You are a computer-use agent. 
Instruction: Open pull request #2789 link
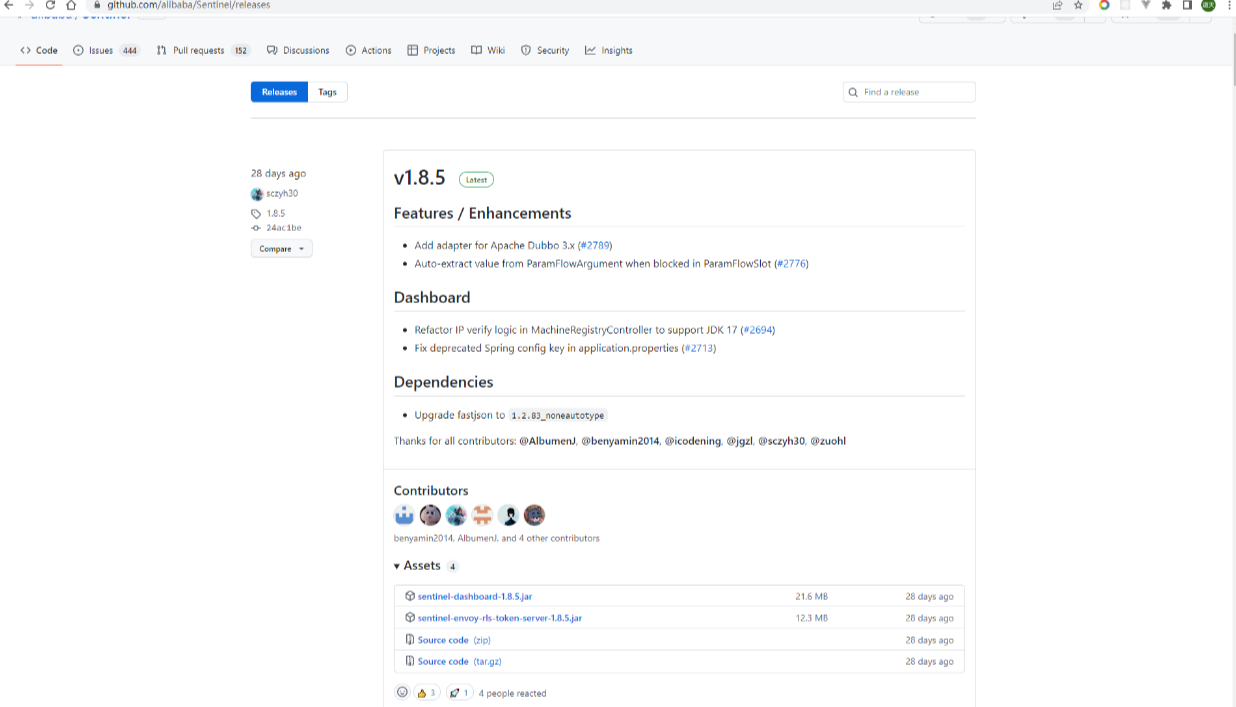tap(595, 245)
